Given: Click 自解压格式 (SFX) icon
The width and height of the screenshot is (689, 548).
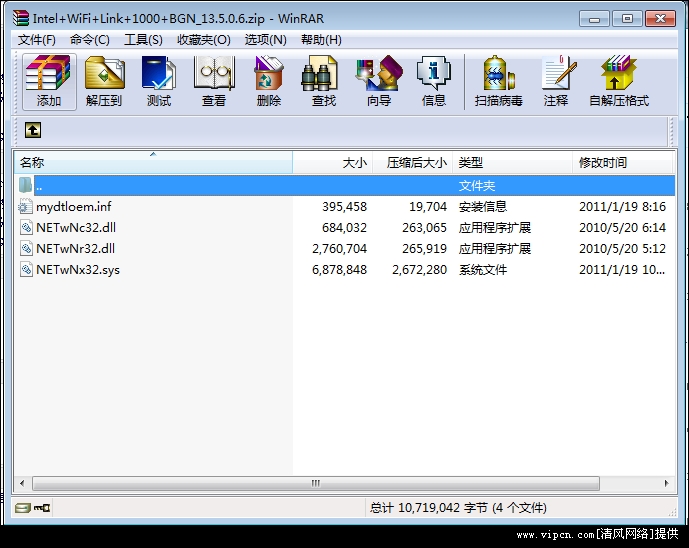Looking at the screenshot, I should (x=619, y=82).
